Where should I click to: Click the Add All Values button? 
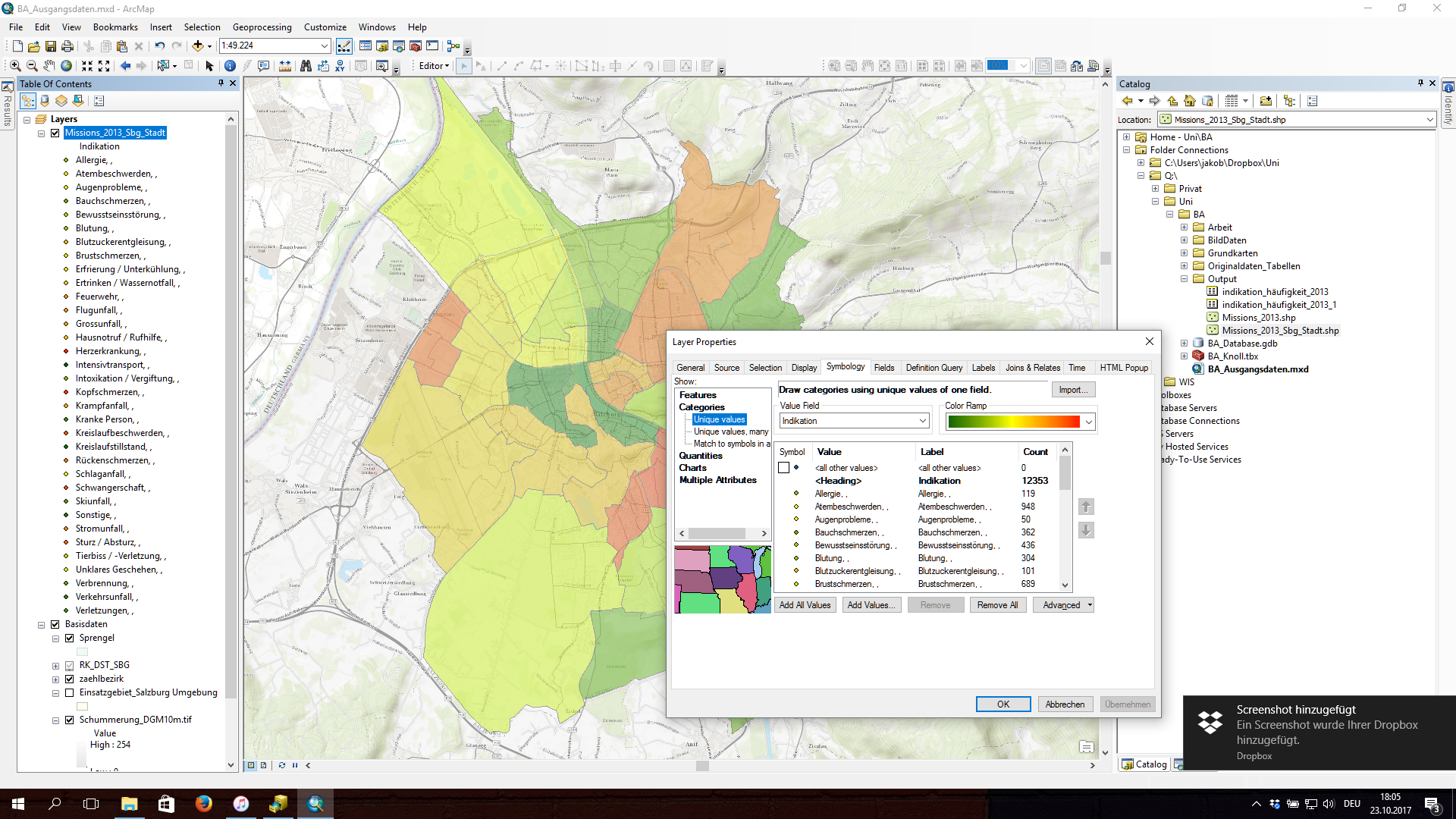coord(805,605)
